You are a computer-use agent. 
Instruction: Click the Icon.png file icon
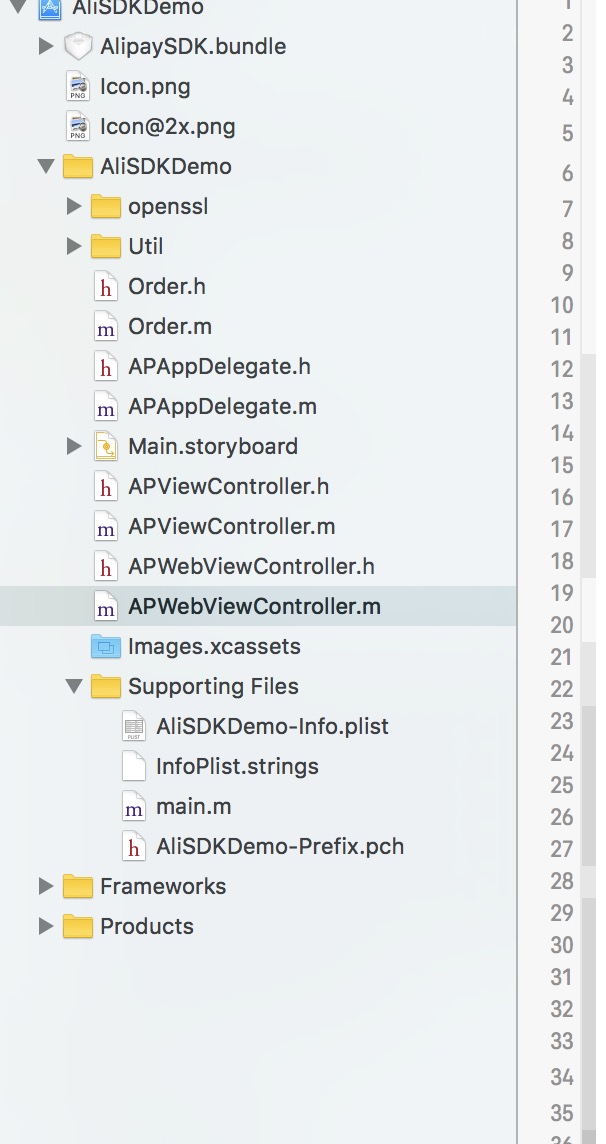click(77, 87)
